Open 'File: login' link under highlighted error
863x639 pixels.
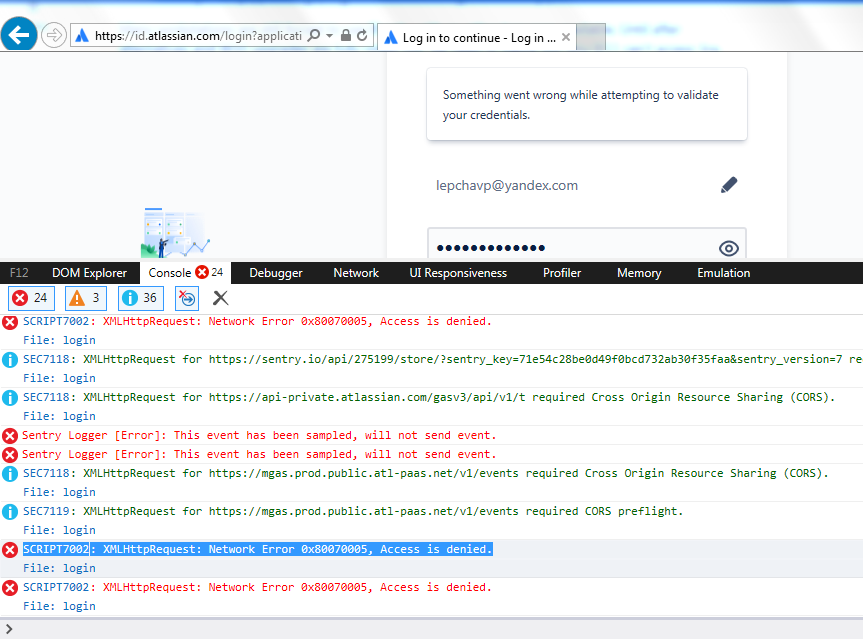pyautogui.click(x=59, y=568)
